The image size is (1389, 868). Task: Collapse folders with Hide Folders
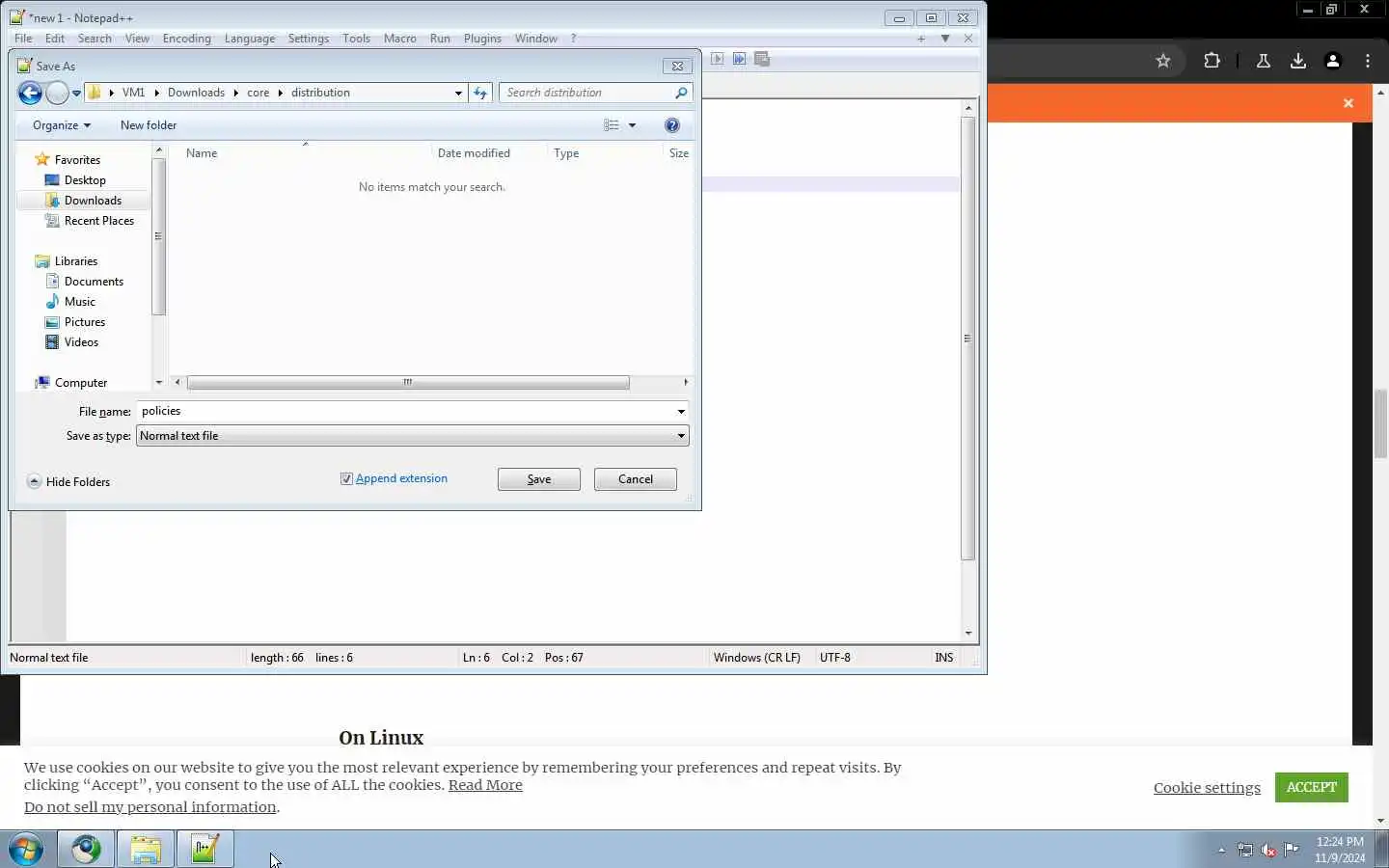[68, 482]
